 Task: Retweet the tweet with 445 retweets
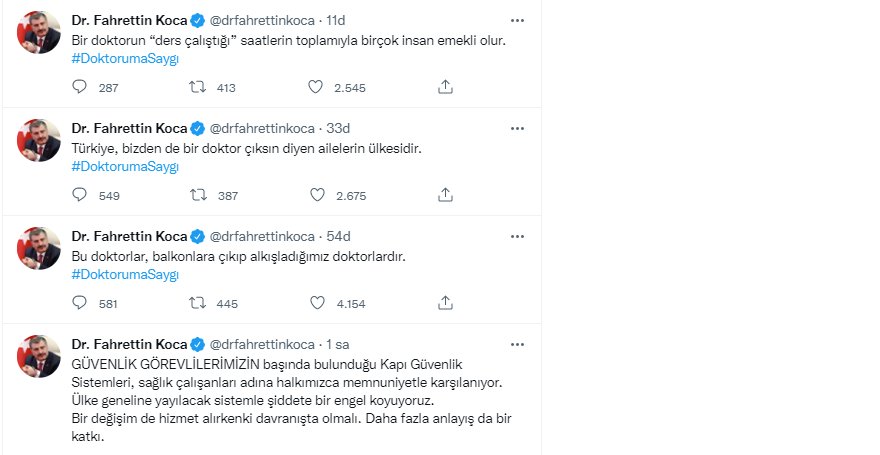coord(196,302)
